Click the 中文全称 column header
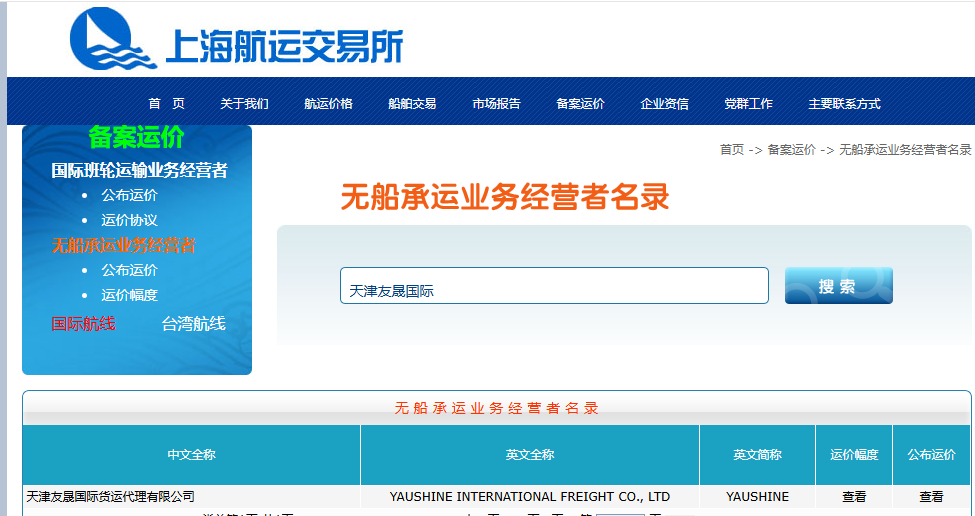975x516 pixels. click(x=192, y=455)
